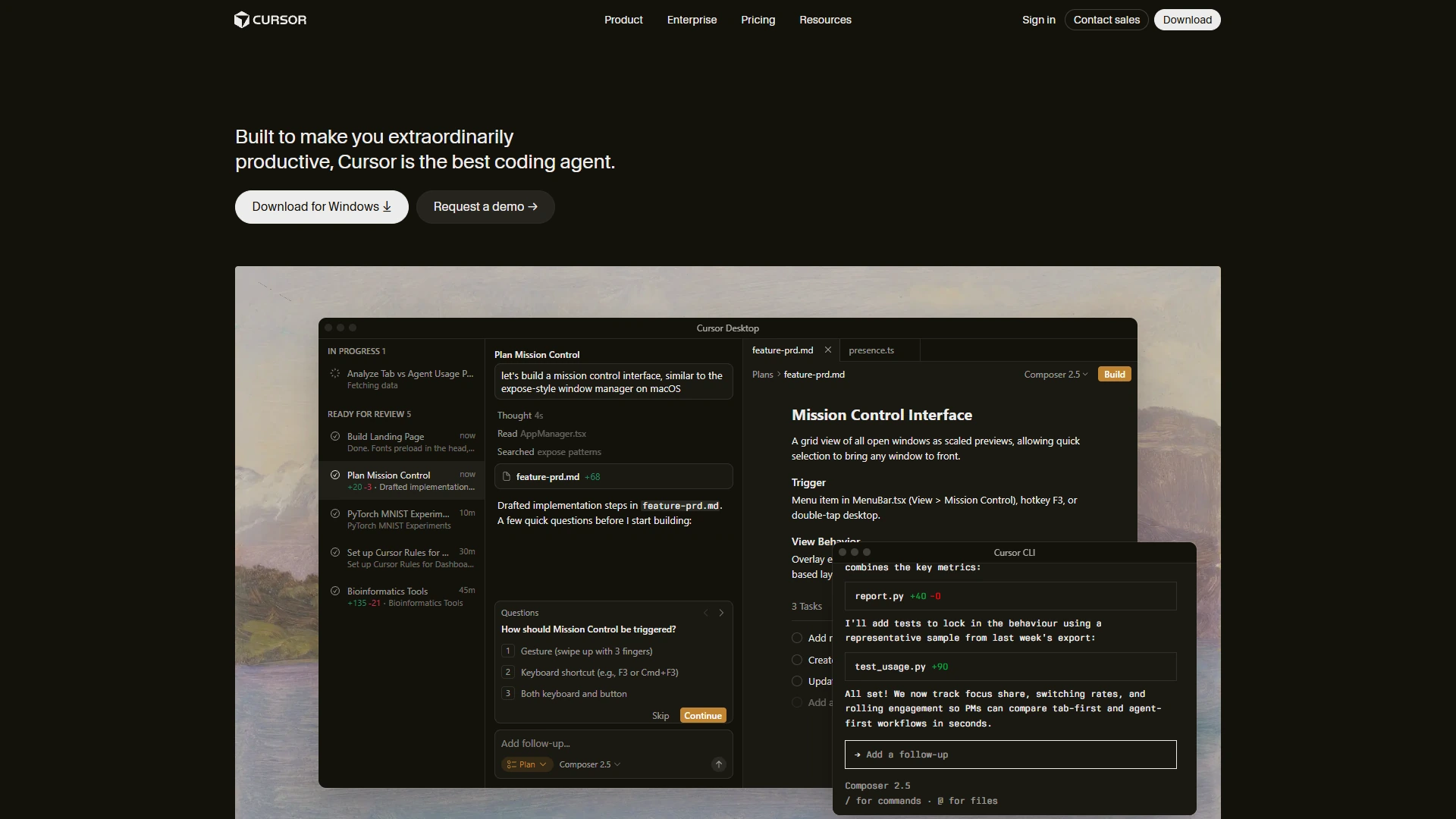
Task: Click Download for Windows button
Action: pos(322,207)
